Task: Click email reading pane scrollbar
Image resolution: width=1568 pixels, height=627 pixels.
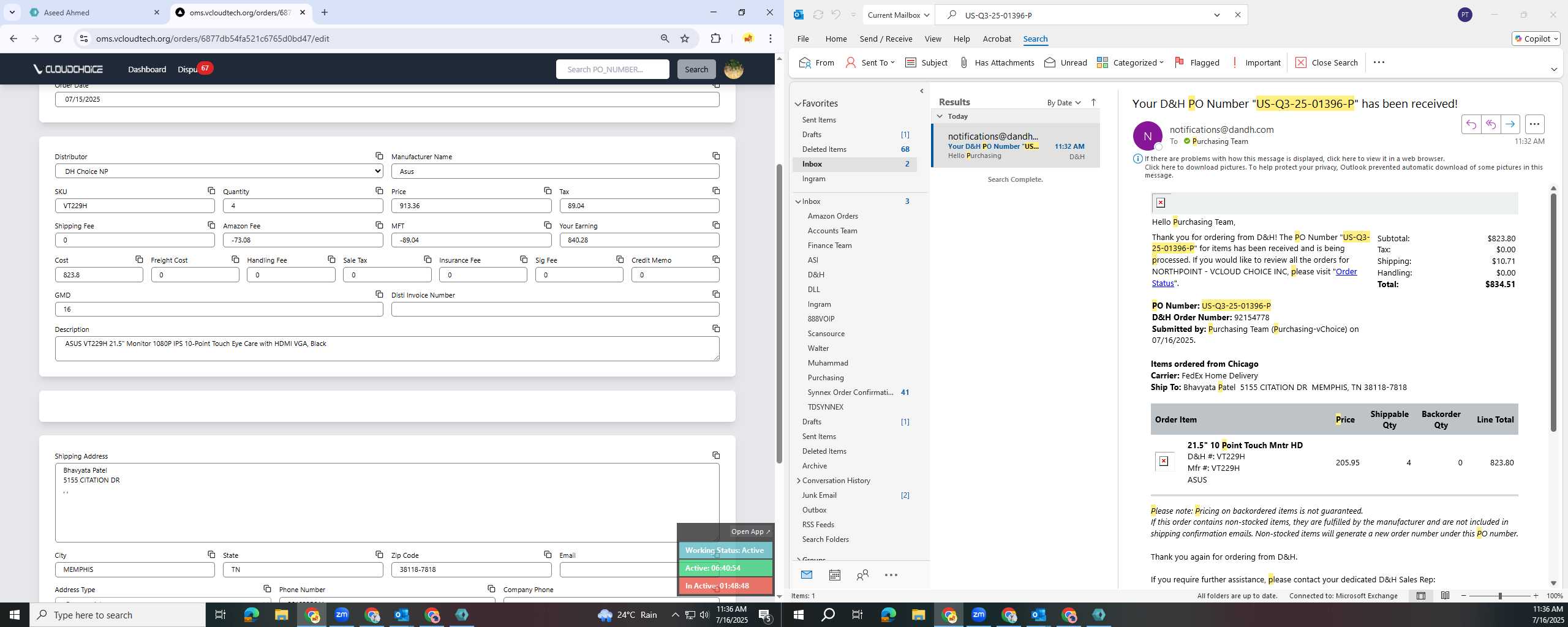Action: (1553, 312)
